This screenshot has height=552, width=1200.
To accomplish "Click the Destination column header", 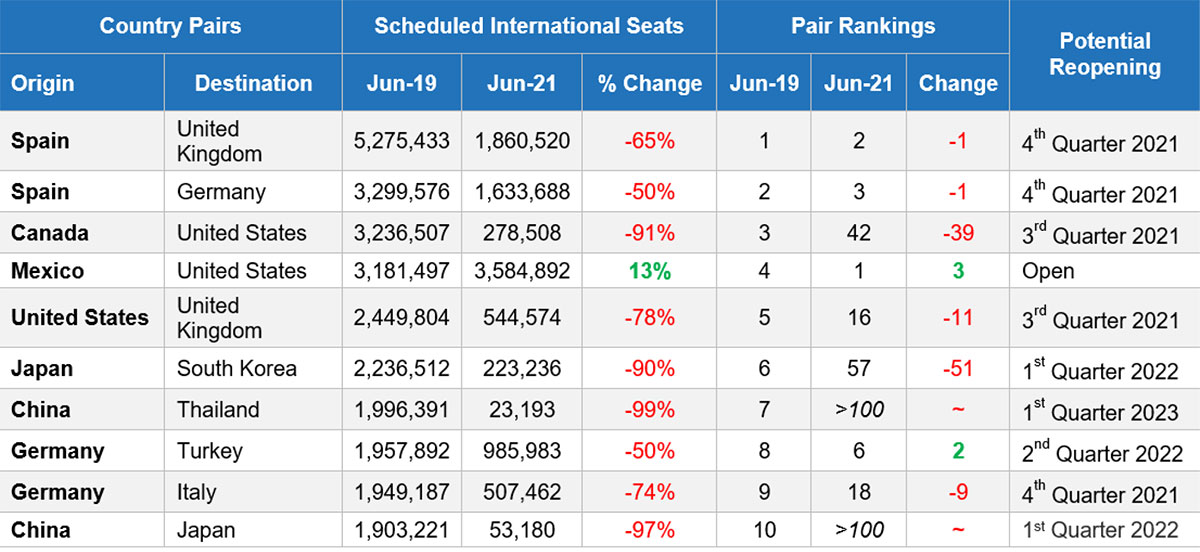I will [x=253, y=83].
